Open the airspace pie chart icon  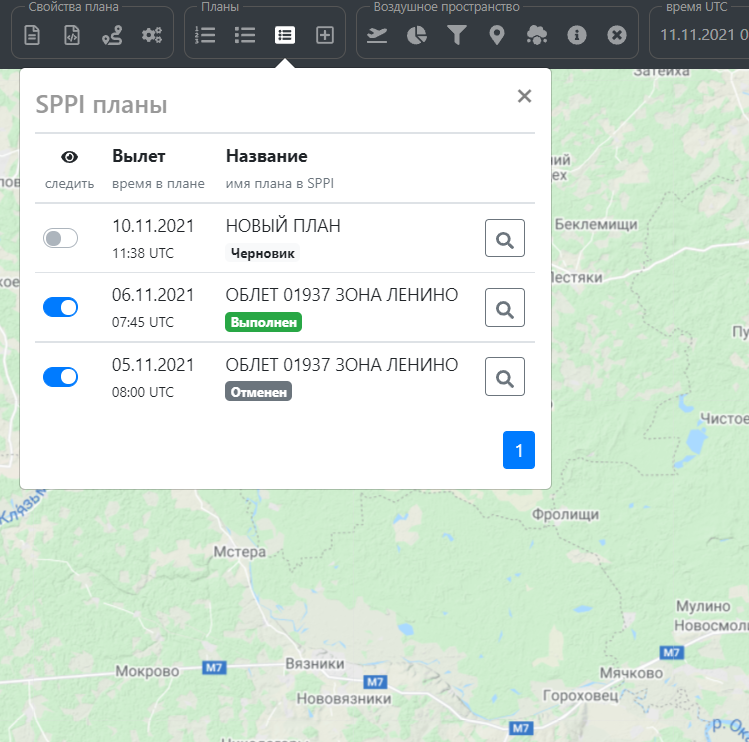point(417,35)
